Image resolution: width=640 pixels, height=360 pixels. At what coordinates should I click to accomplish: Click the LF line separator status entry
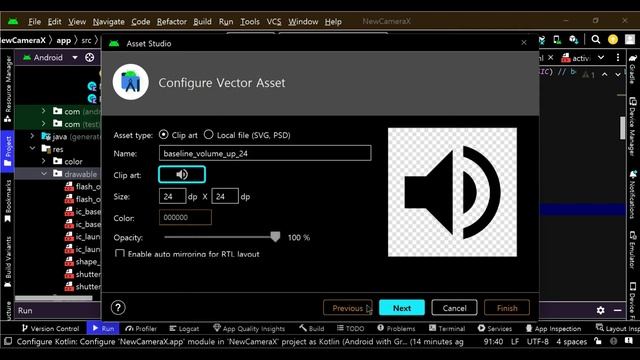pyautogui.click(x=515, y=341)
